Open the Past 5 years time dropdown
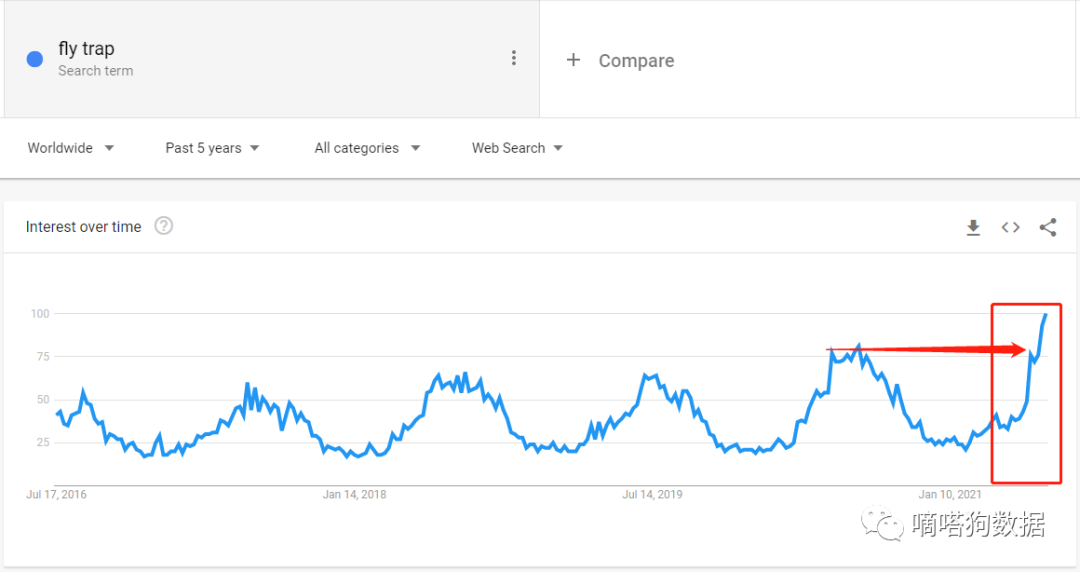The width and height of the screenshot is (1080, 572). pos(212,148)
